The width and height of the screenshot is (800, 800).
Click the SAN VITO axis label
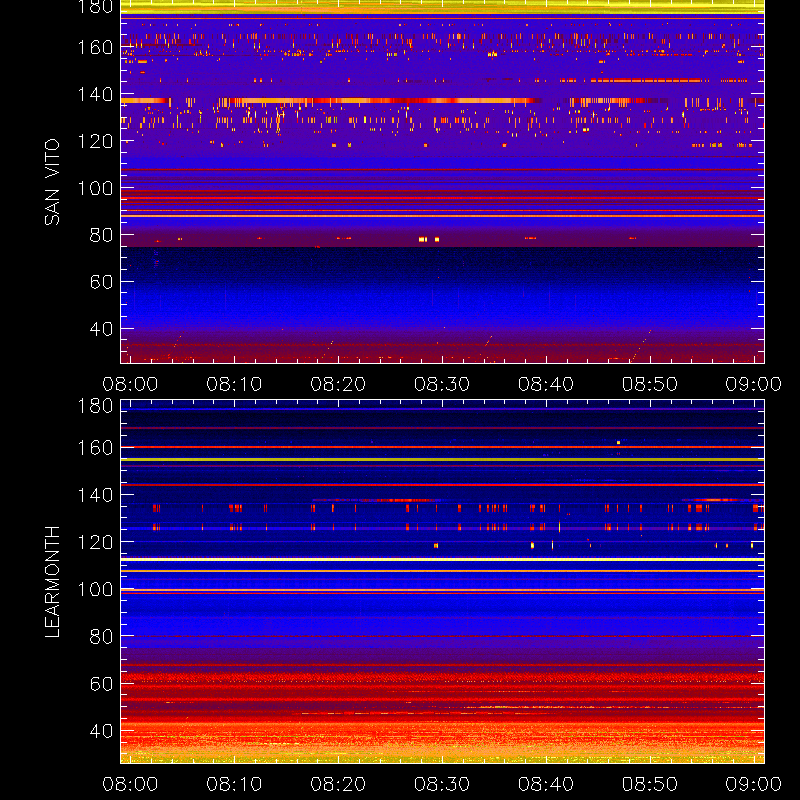(x=52, y=182)
